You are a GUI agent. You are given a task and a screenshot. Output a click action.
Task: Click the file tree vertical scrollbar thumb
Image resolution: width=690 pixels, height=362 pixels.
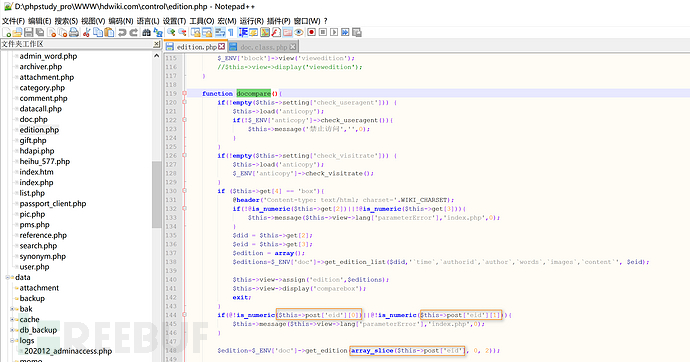coord(157,194)
